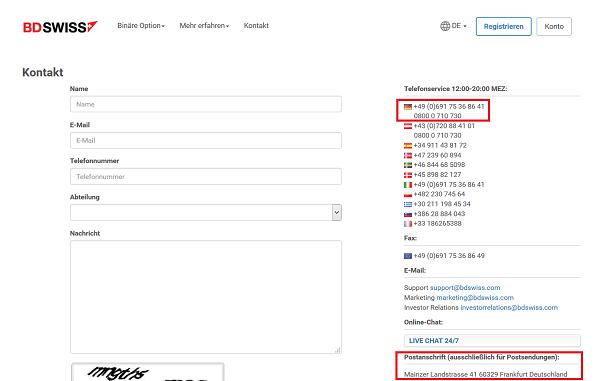Grab the Nachricht textarea resize handle
The width and height of the screenshot is (600, 381).
[338, 350]
